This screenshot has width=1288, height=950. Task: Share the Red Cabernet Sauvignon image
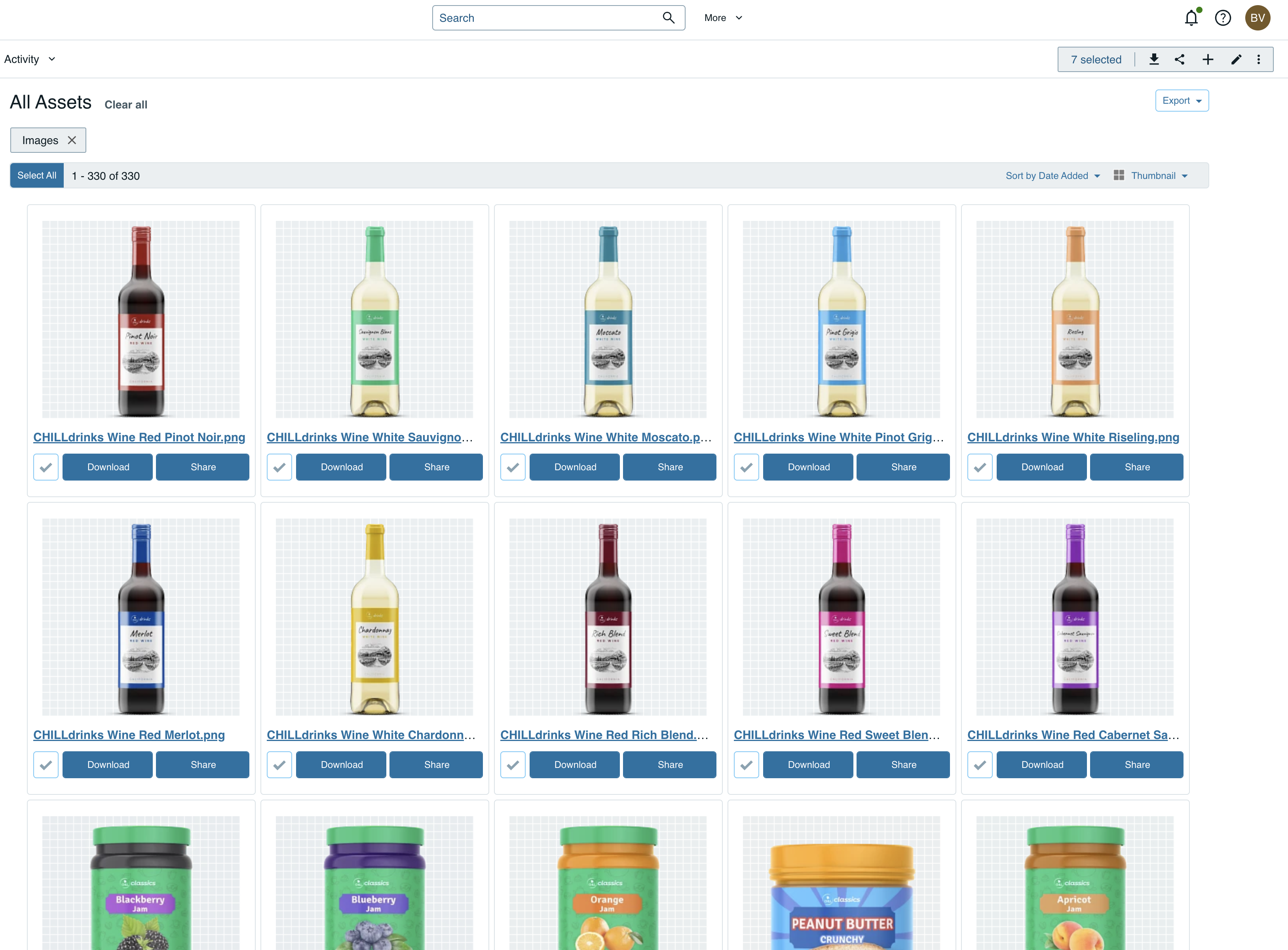tap(1136, 765)
